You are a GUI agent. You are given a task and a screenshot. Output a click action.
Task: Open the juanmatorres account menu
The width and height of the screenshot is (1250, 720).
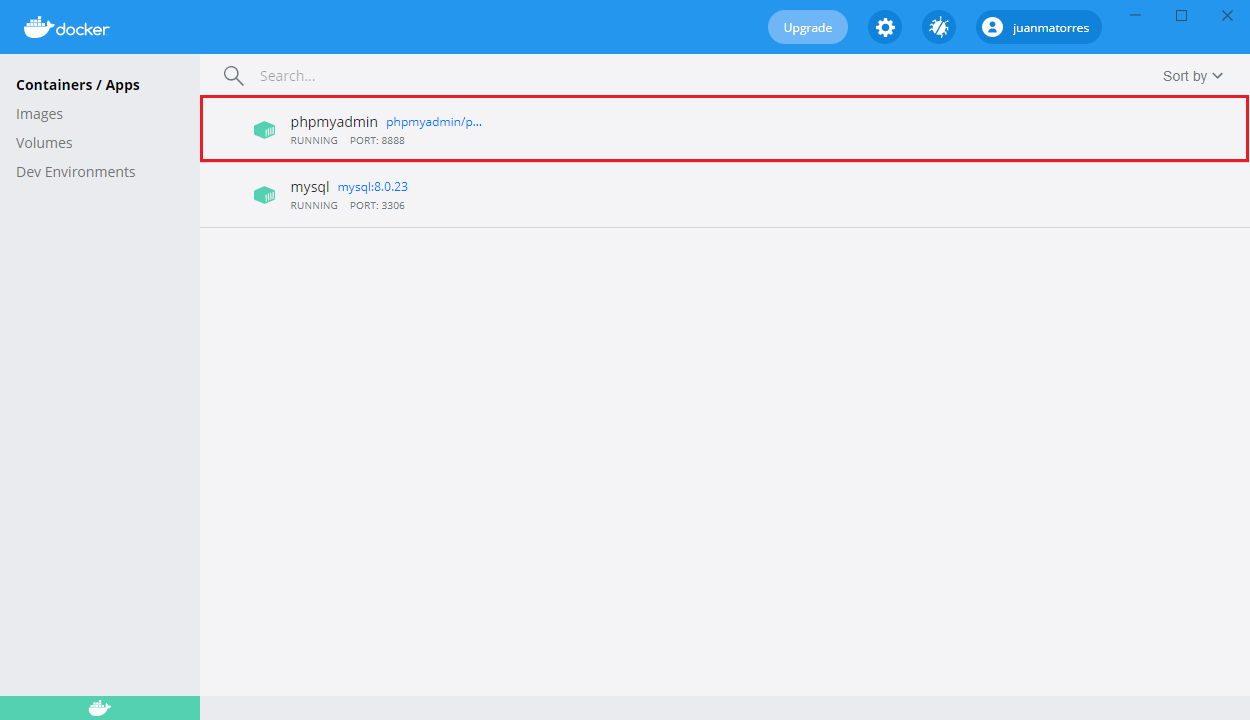point(1038,27)
